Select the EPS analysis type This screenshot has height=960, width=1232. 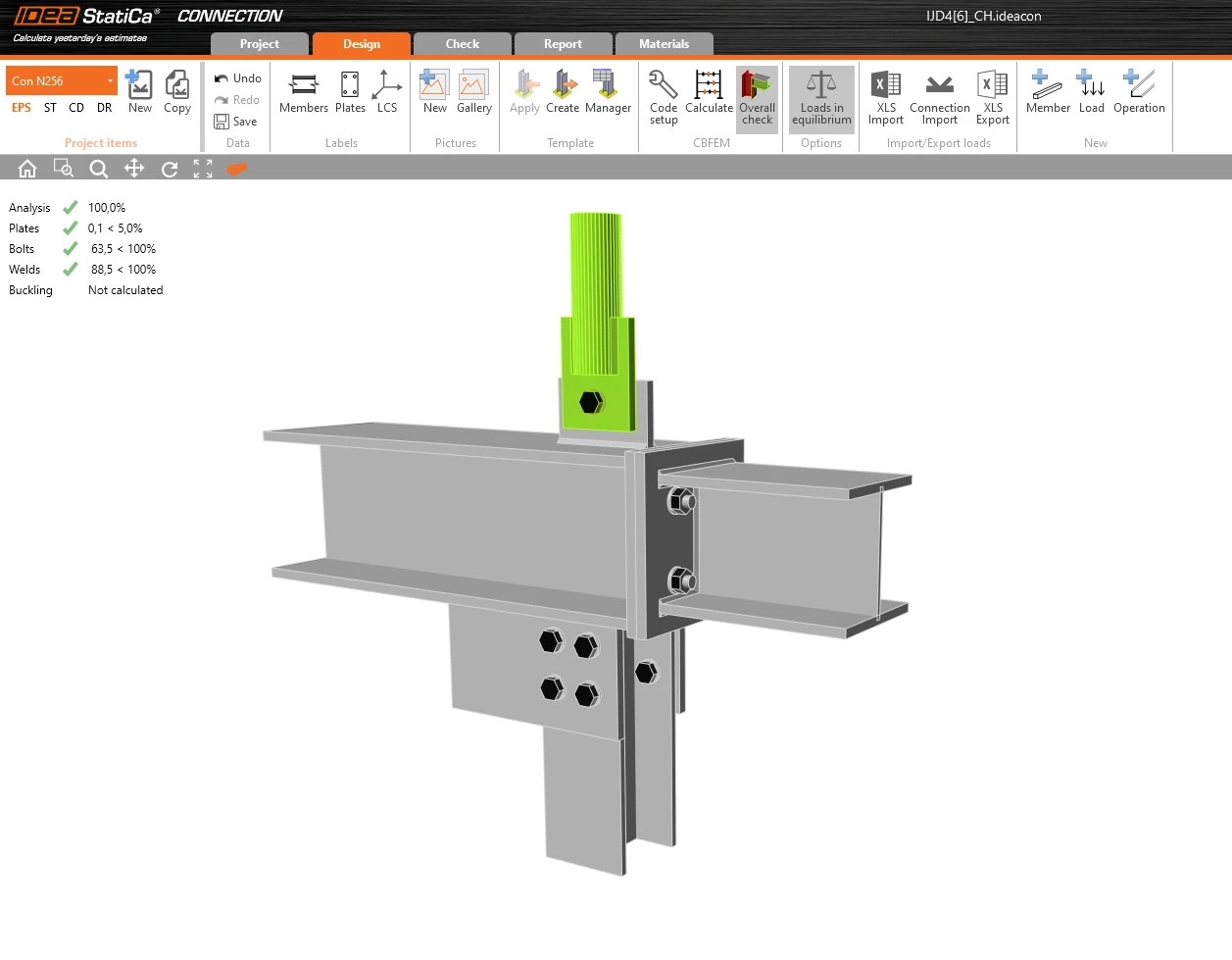point(22,108)
